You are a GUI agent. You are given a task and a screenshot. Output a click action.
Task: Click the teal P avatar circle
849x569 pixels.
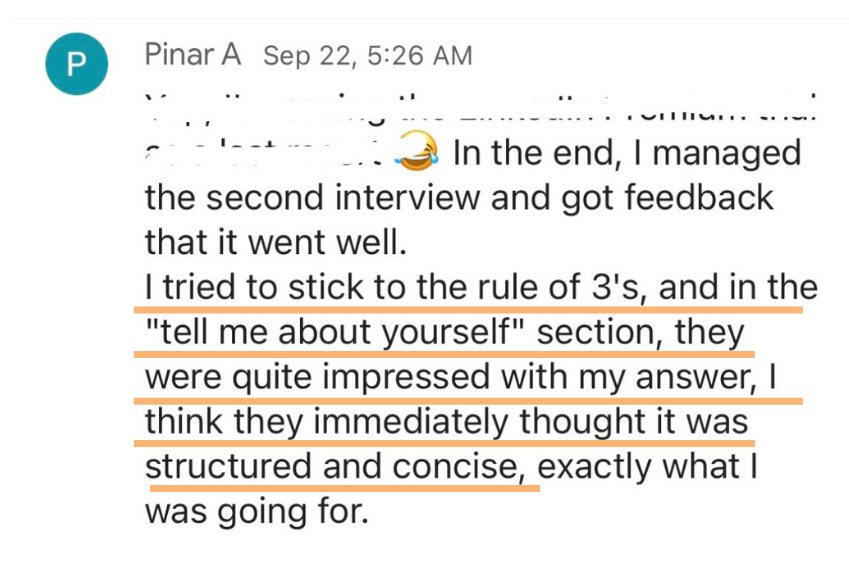point(76,64)
